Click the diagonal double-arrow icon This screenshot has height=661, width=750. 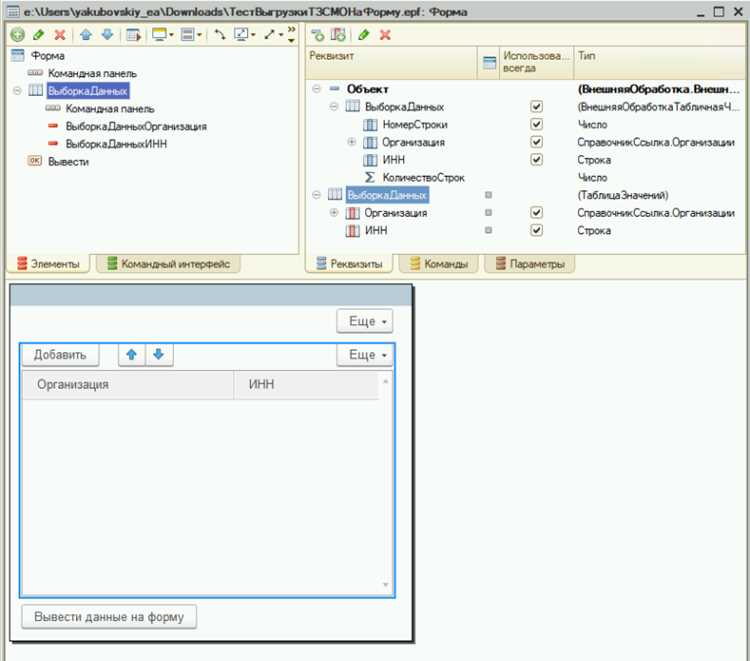[270, 34]
